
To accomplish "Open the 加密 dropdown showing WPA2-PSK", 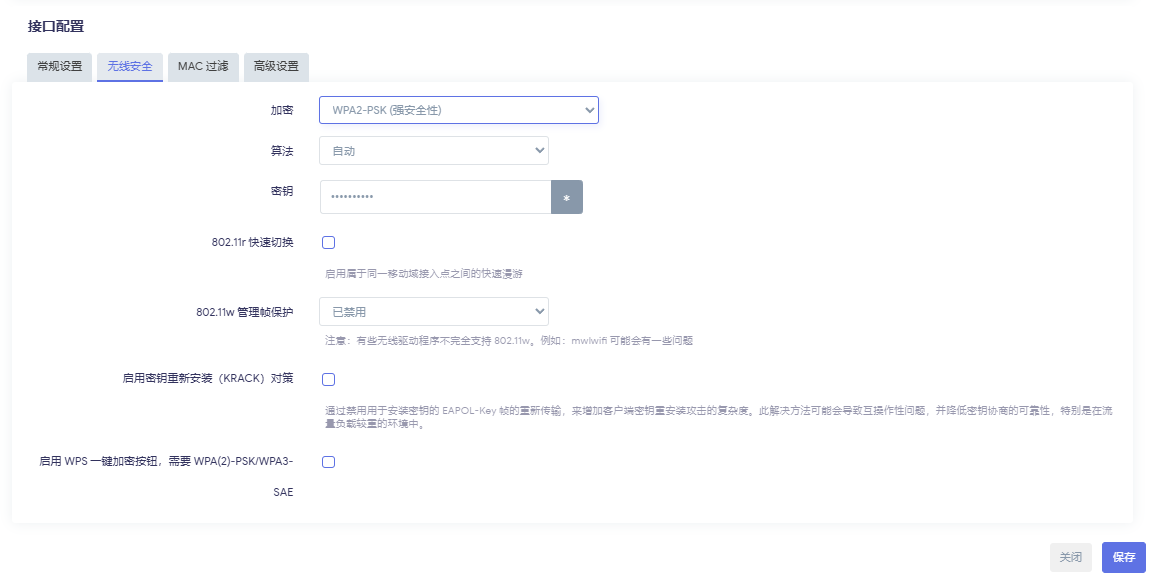I will tap(458, 110).
